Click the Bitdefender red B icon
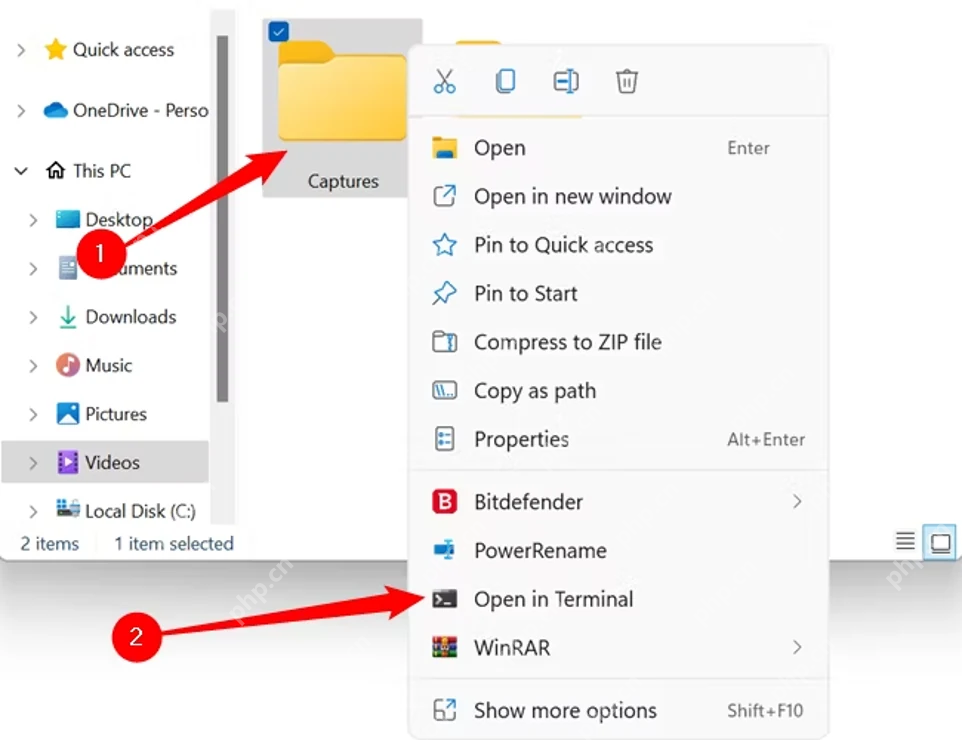962x740 pixels. (445, 501)
